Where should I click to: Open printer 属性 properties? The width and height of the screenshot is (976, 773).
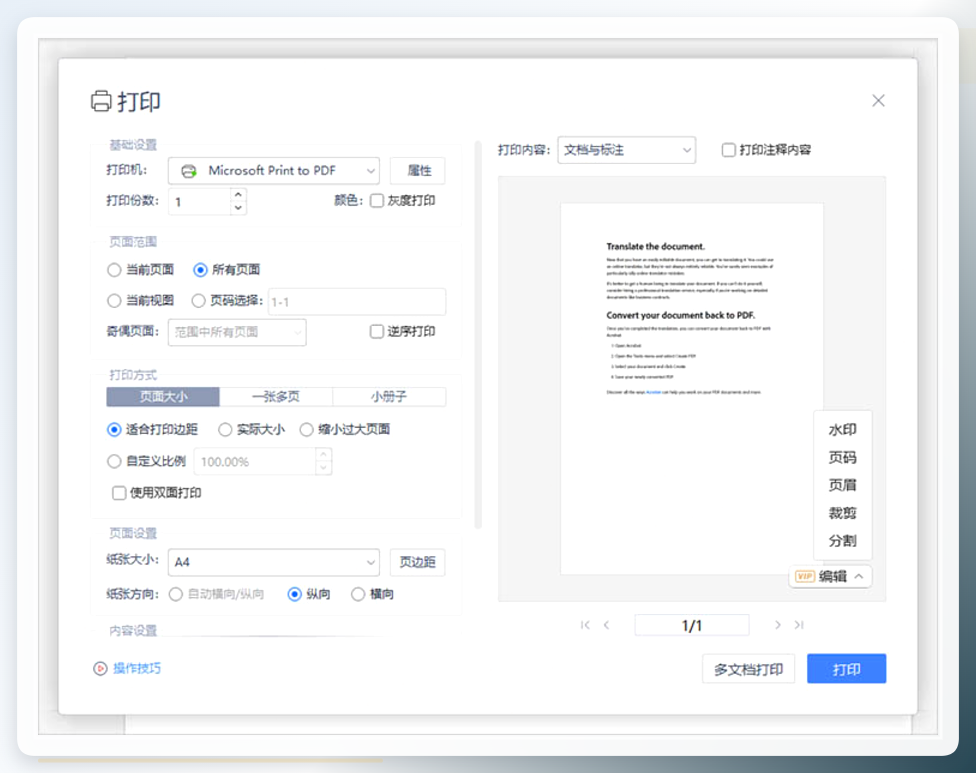click(x=418, y=171)
